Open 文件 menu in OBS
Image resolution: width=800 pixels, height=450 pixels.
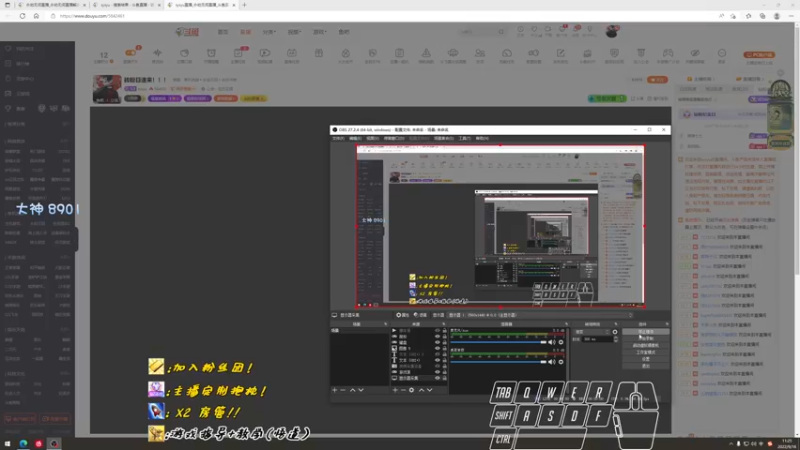tap(338, 138)
